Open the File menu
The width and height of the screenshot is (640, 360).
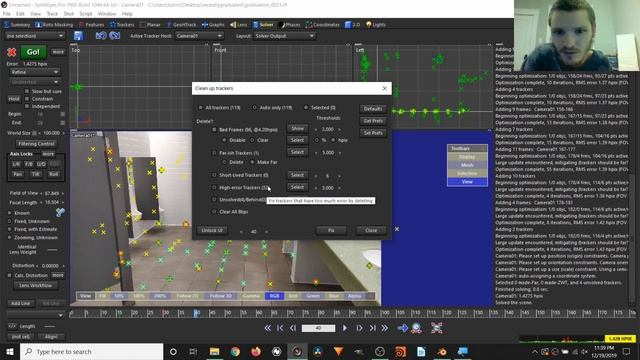point(7,13)
